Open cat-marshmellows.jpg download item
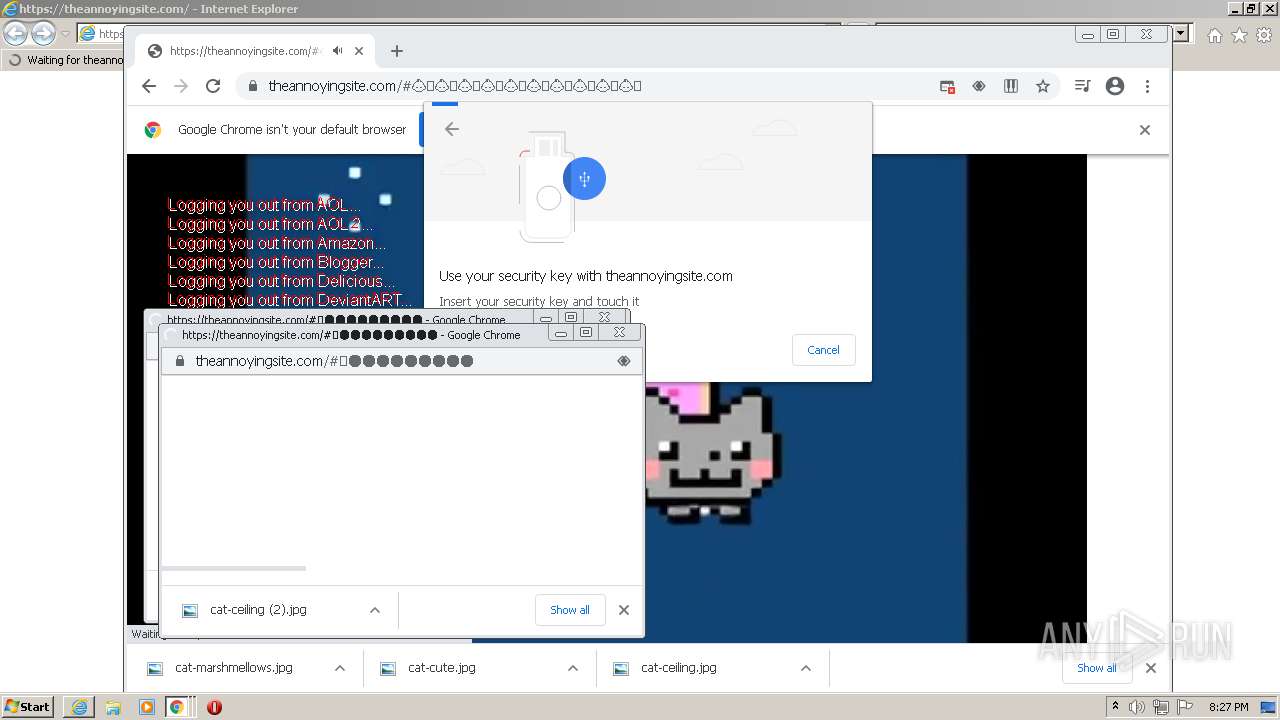The image size is (1280, 720). (234, 668)
